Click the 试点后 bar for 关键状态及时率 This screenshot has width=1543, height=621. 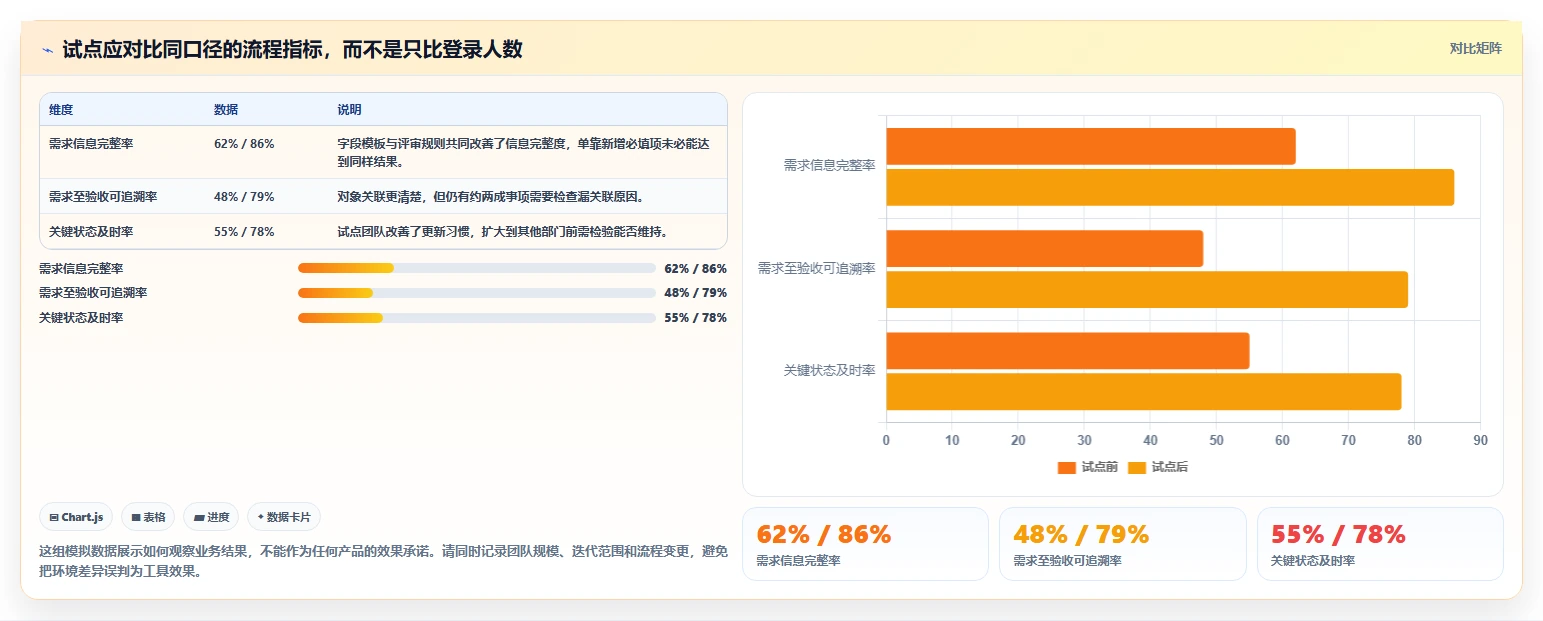(x=1143, y=392)
